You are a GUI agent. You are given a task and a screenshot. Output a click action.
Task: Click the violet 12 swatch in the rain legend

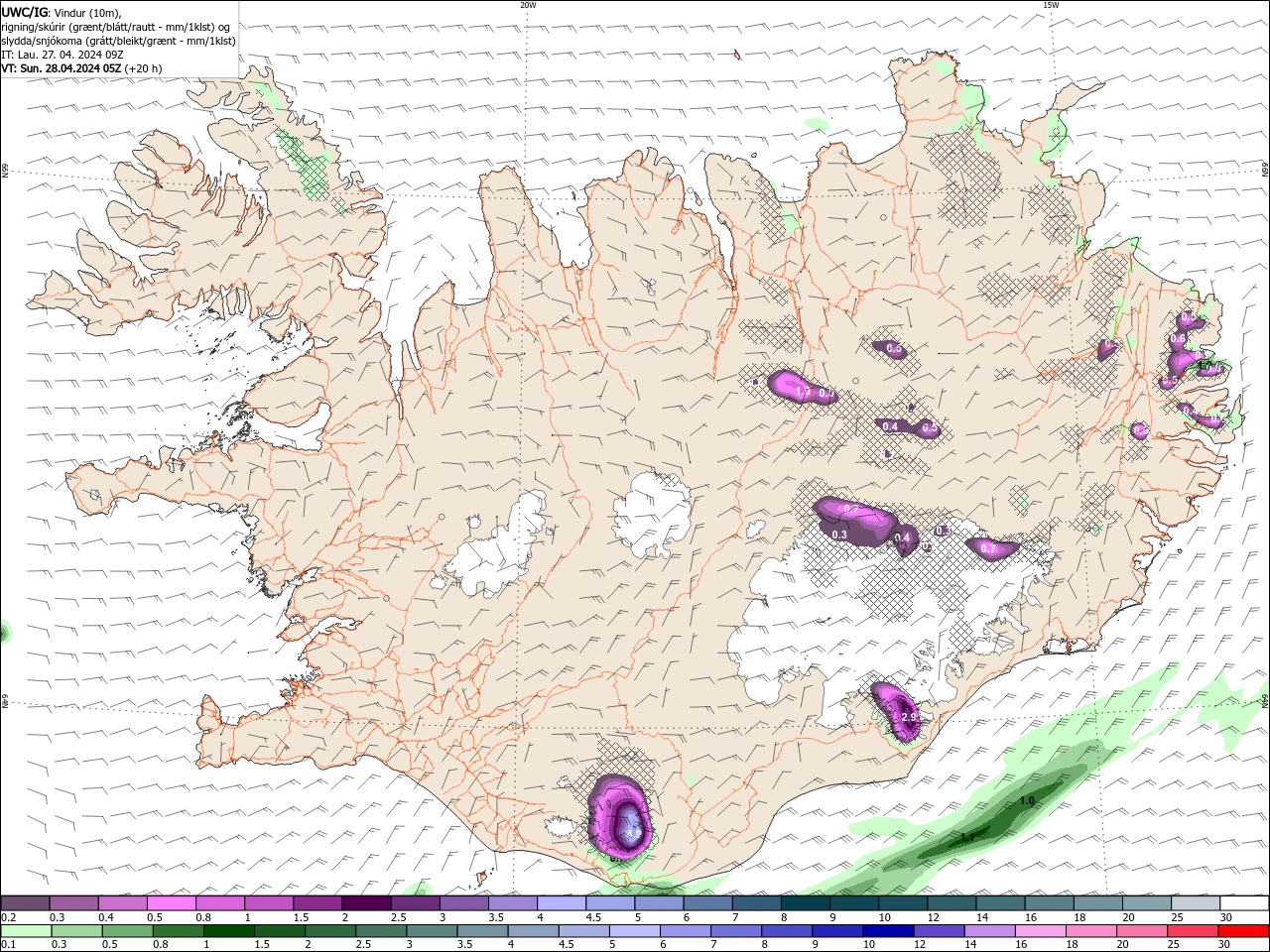pyautogui.click(x=939, y=931)
